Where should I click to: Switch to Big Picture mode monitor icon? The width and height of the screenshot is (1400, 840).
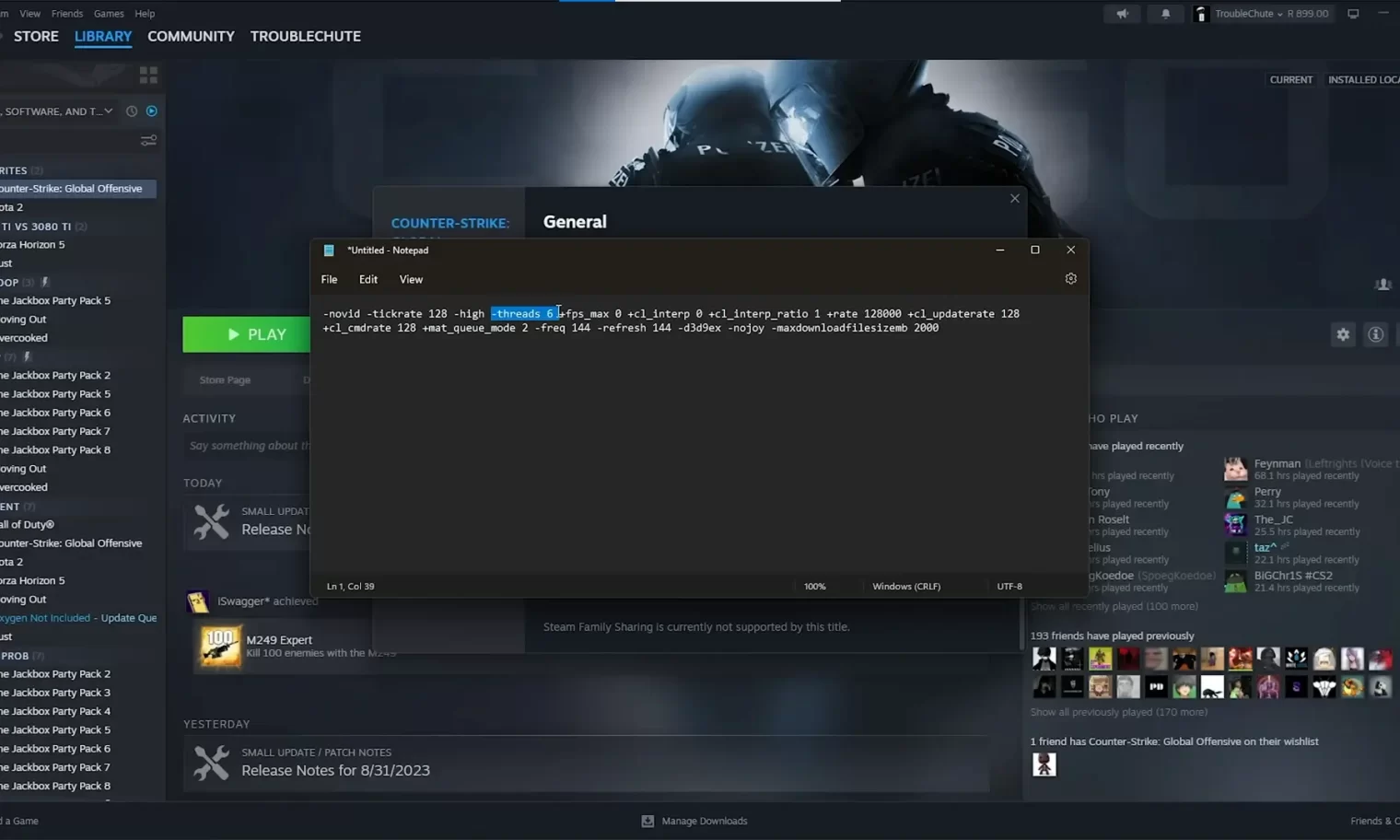pos(1353,14)
